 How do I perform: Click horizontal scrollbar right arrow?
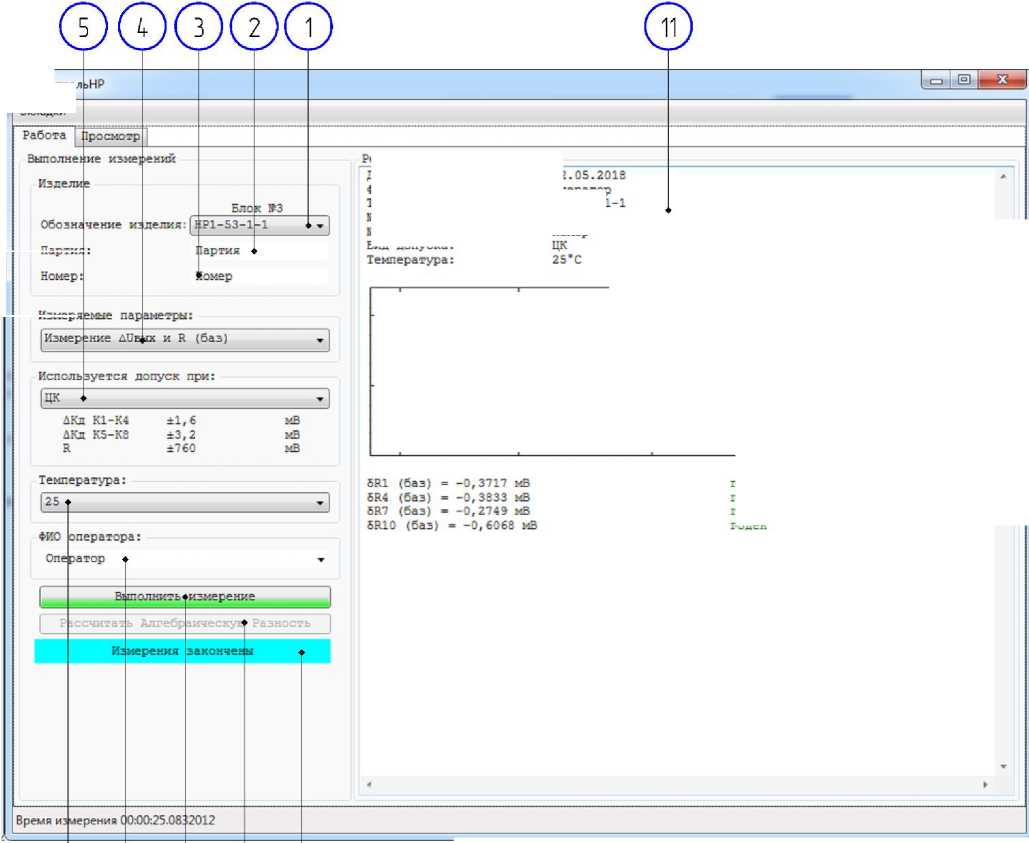[x=987, y=784]
